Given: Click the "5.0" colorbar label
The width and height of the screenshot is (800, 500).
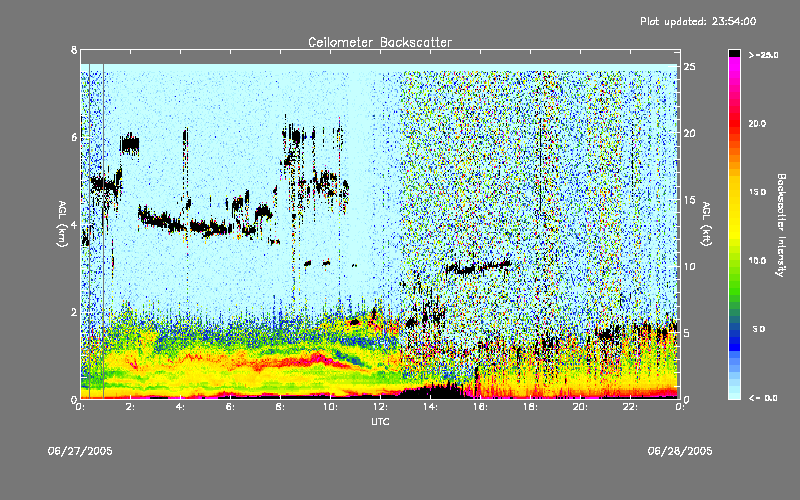Looking at the screenshot, I should pyautogui.click(x=759, y=329).
